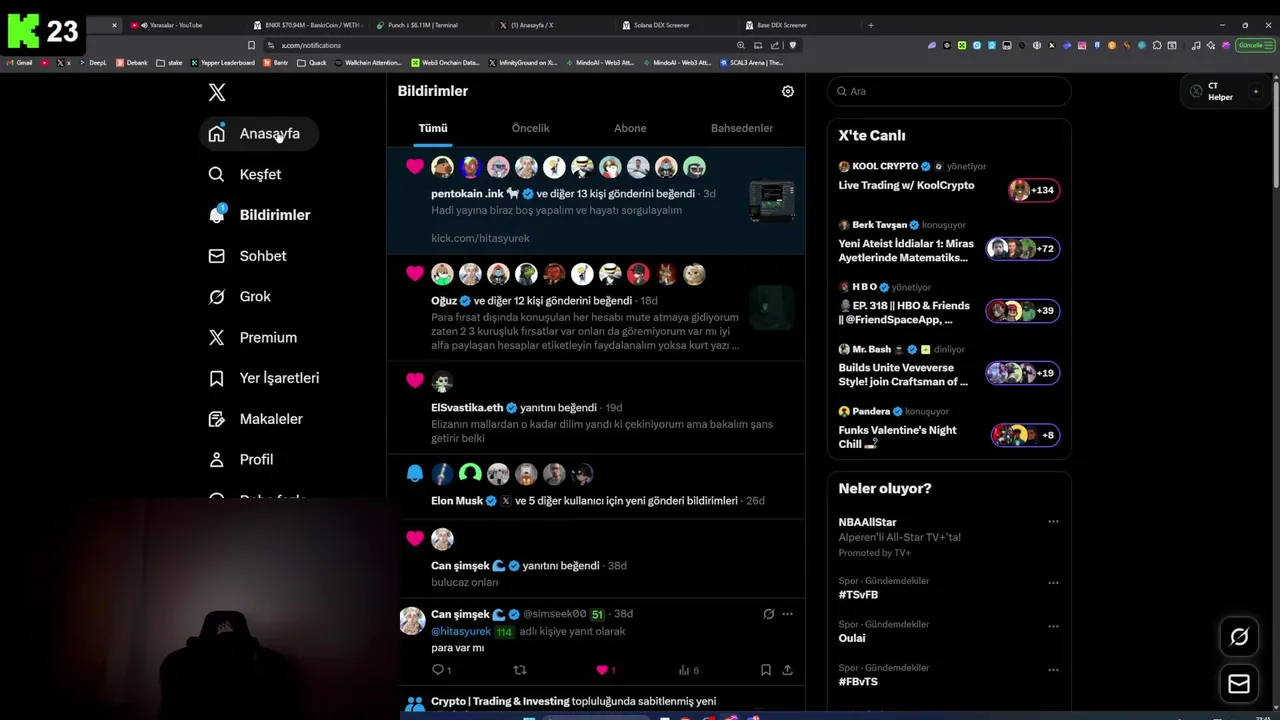Viewport: 1280px width, 720px height.
Task: Open Elon Musk new posts notification
Action: [x=596, y=487]
